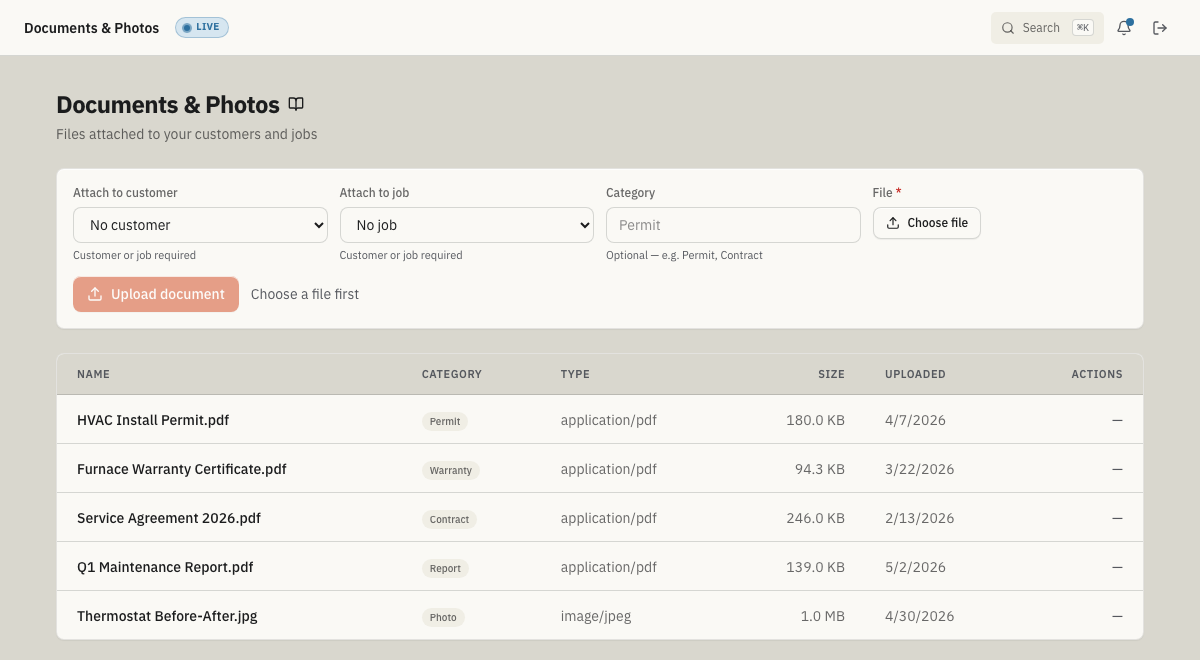The height and width of the screenshot is (660, 1200).
Task: Click the SIZE column header
Action: coord(832,374)
